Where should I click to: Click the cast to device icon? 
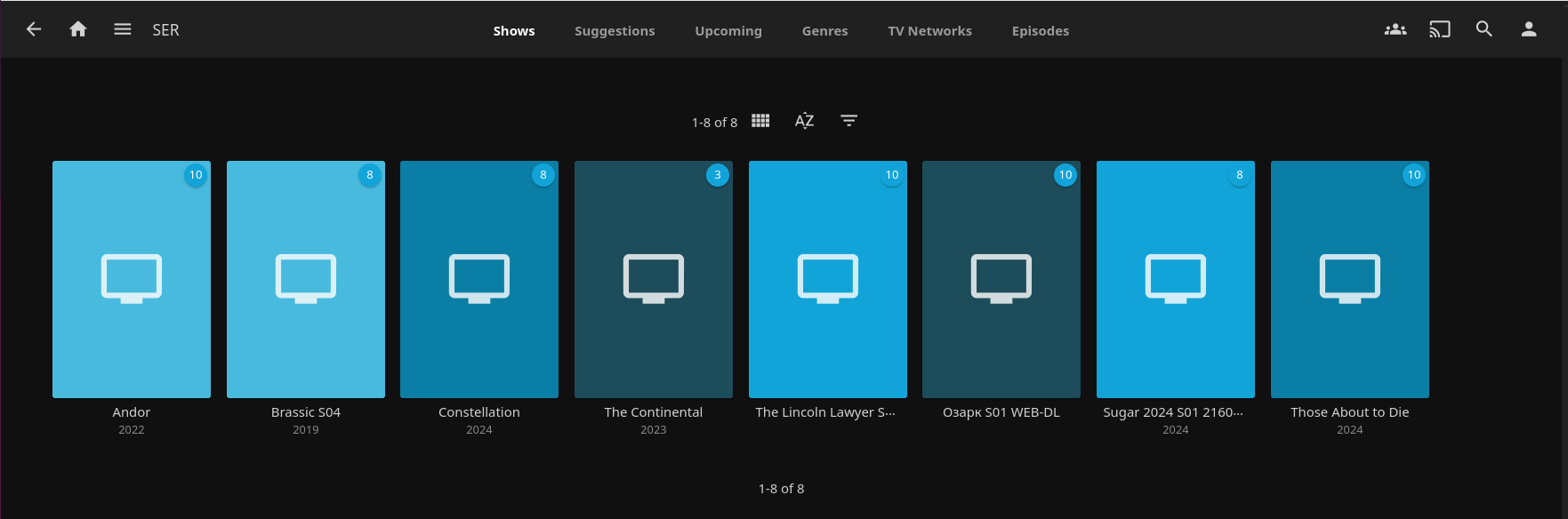point(1440,29)
